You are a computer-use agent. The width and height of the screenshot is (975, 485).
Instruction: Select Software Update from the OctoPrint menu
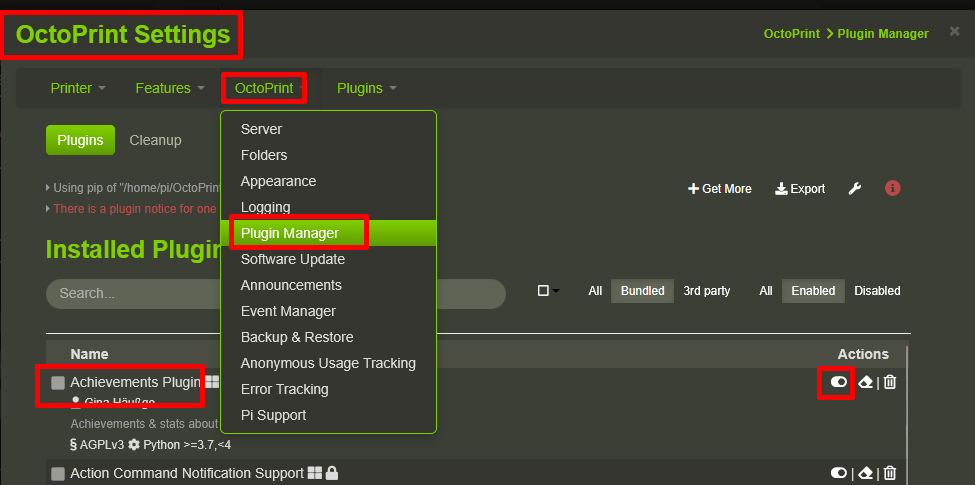[292, 259]
